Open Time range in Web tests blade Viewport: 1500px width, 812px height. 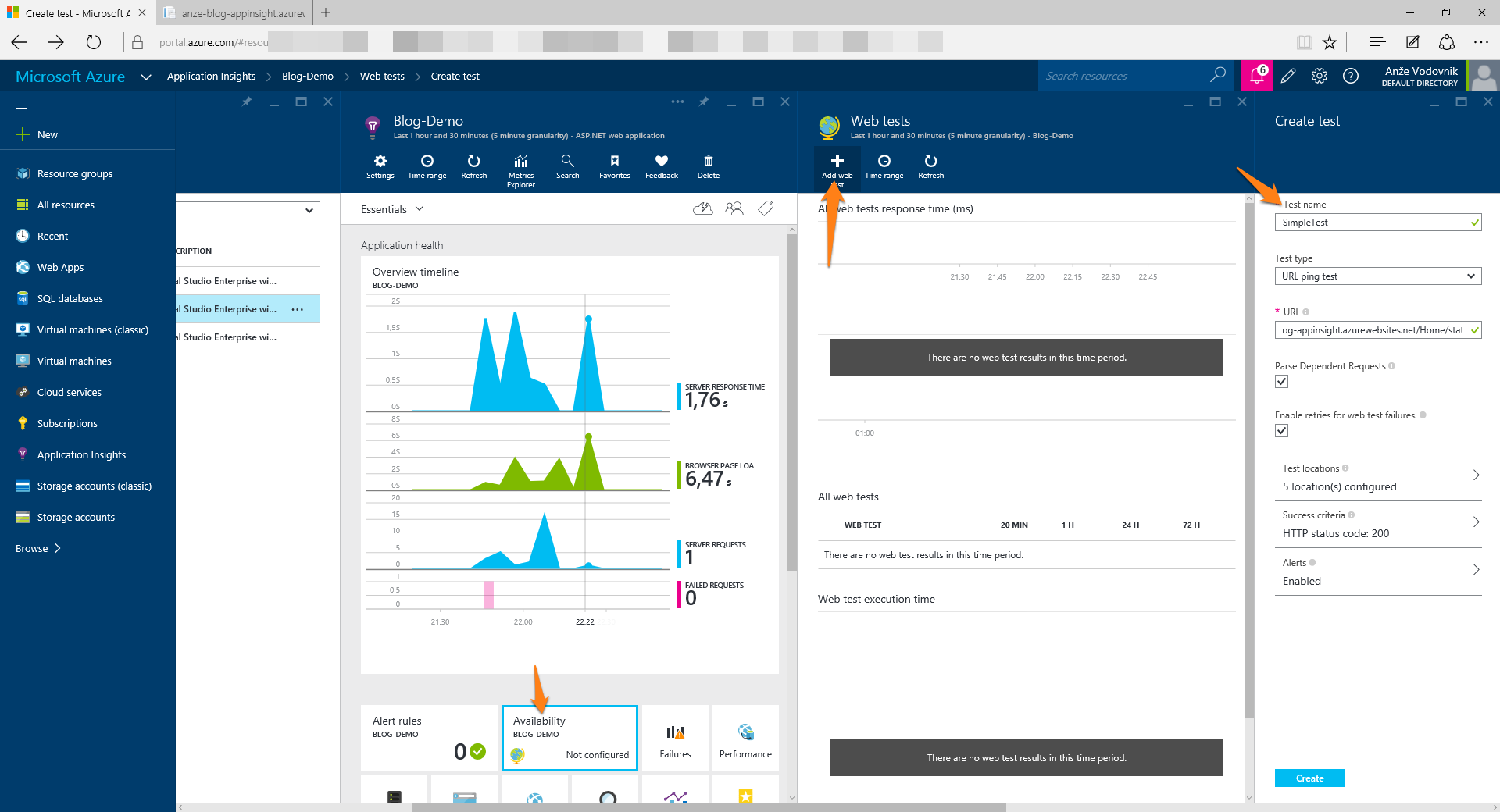[884, 166]
